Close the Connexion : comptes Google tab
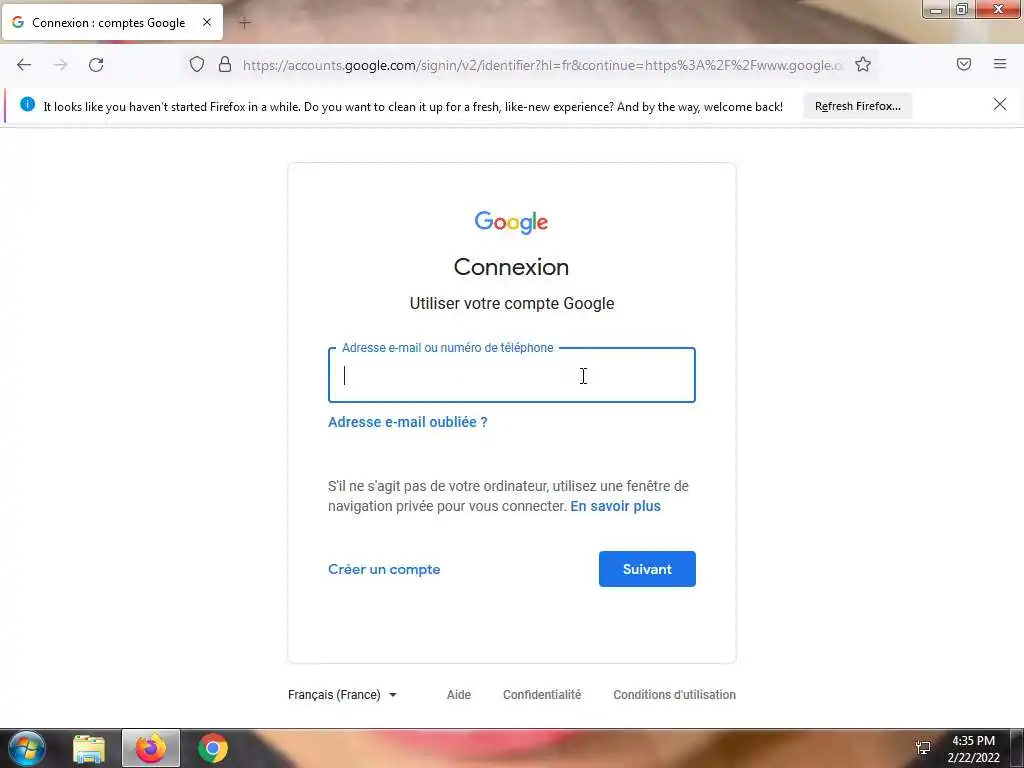This screenshot has height=768, width=1024. coord(207,22)
